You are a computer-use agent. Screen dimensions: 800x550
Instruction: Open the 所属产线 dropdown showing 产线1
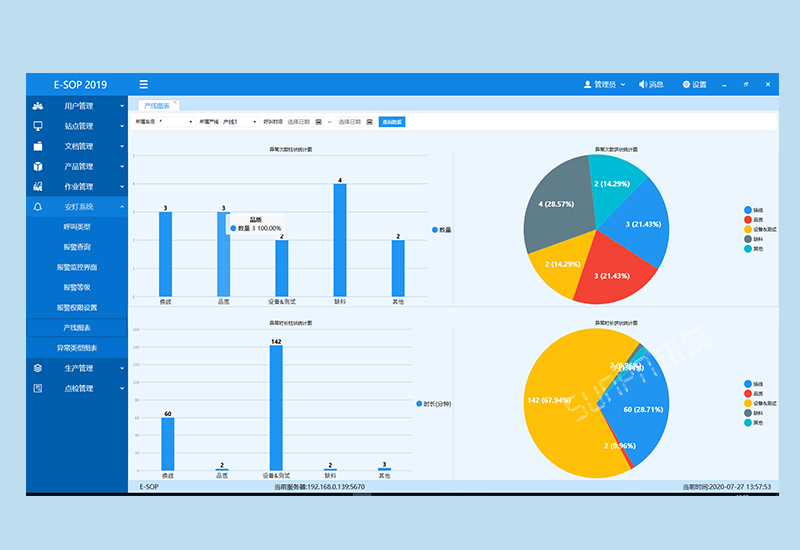pos(240,122)
